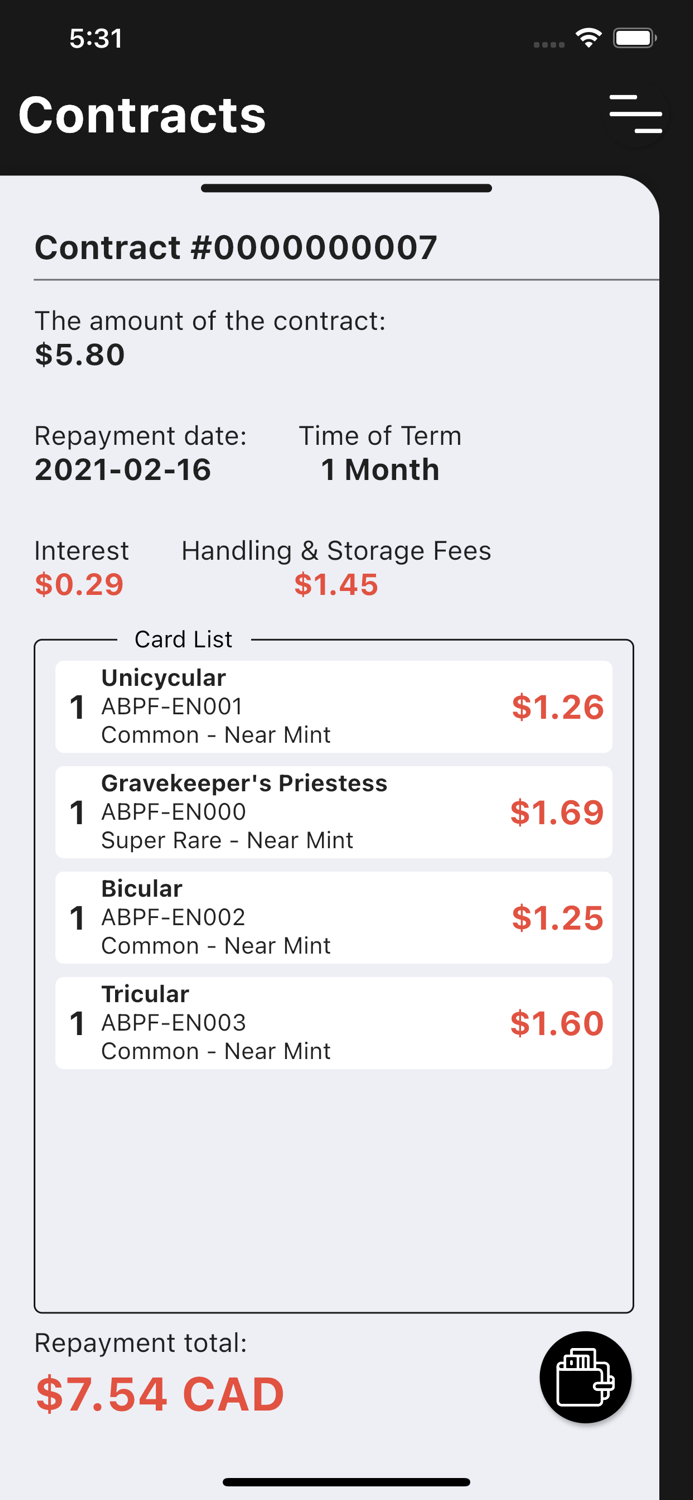Select the Bicular card entry
The width and height of the screenshot is (693, 1500).
[x=334, y=917]
